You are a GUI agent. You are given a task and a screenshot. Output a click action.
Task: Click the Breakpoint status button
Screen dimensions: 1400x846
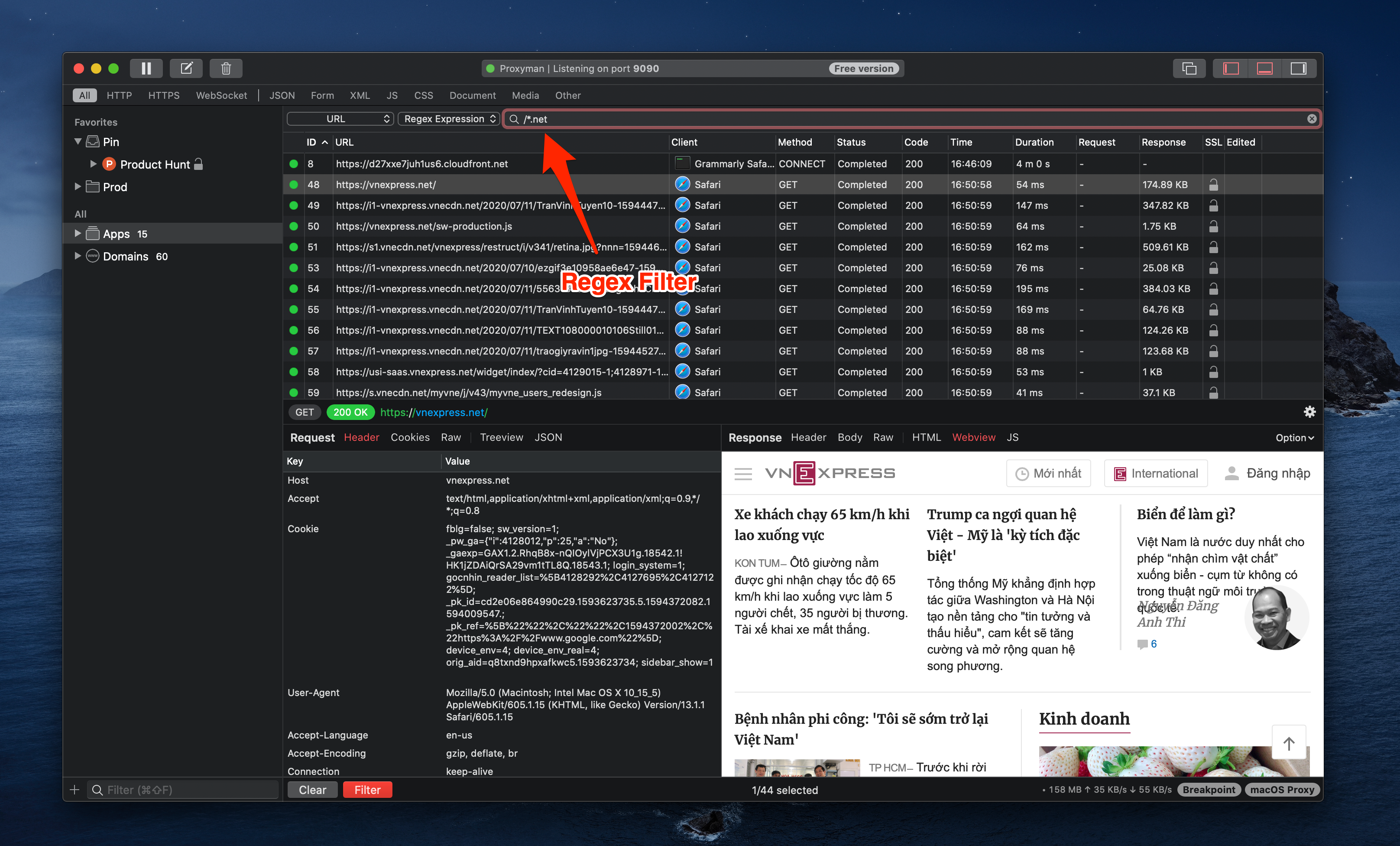(x=1209, y=790)
